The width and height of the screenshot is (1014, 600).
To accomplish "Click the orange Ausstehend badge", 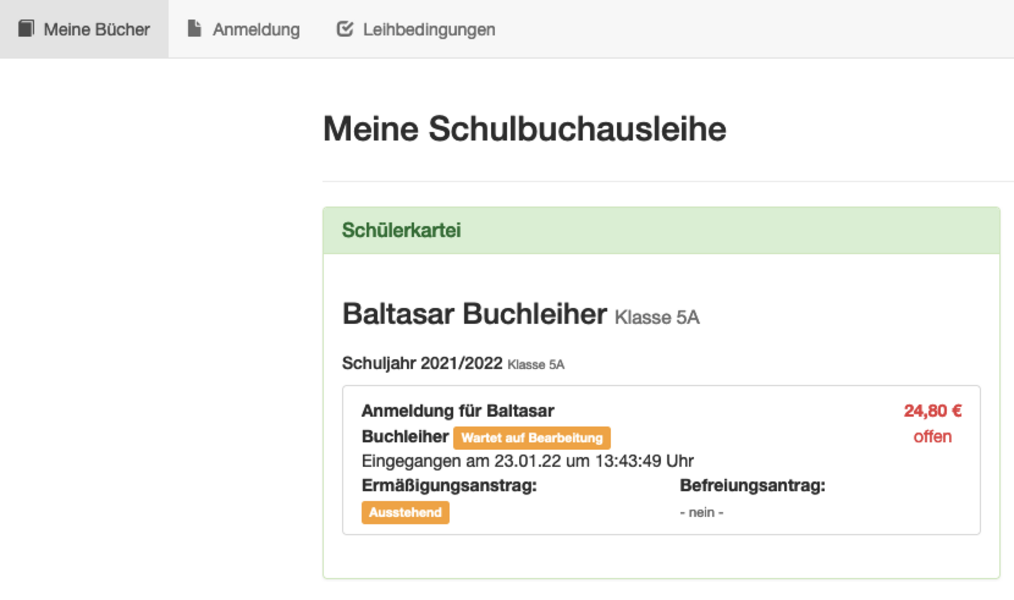I will 405,512.
